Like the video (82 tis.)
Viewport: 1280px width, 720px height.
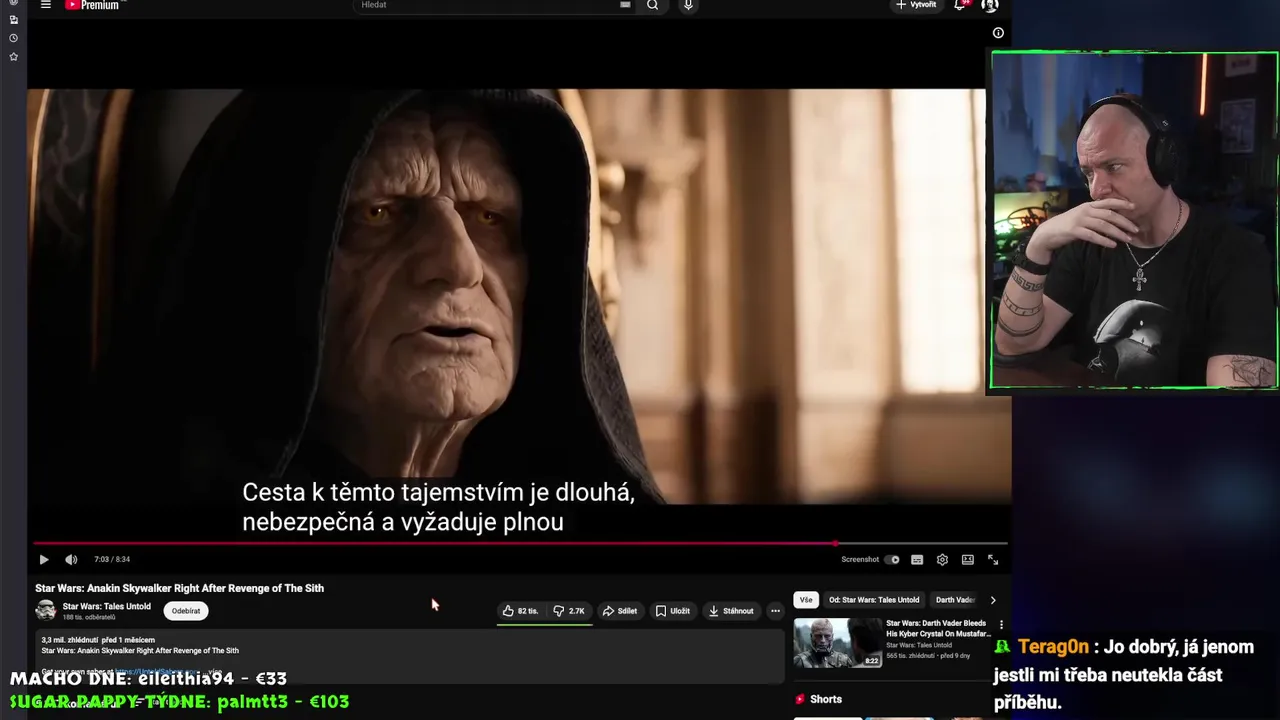tap(520, 611)
